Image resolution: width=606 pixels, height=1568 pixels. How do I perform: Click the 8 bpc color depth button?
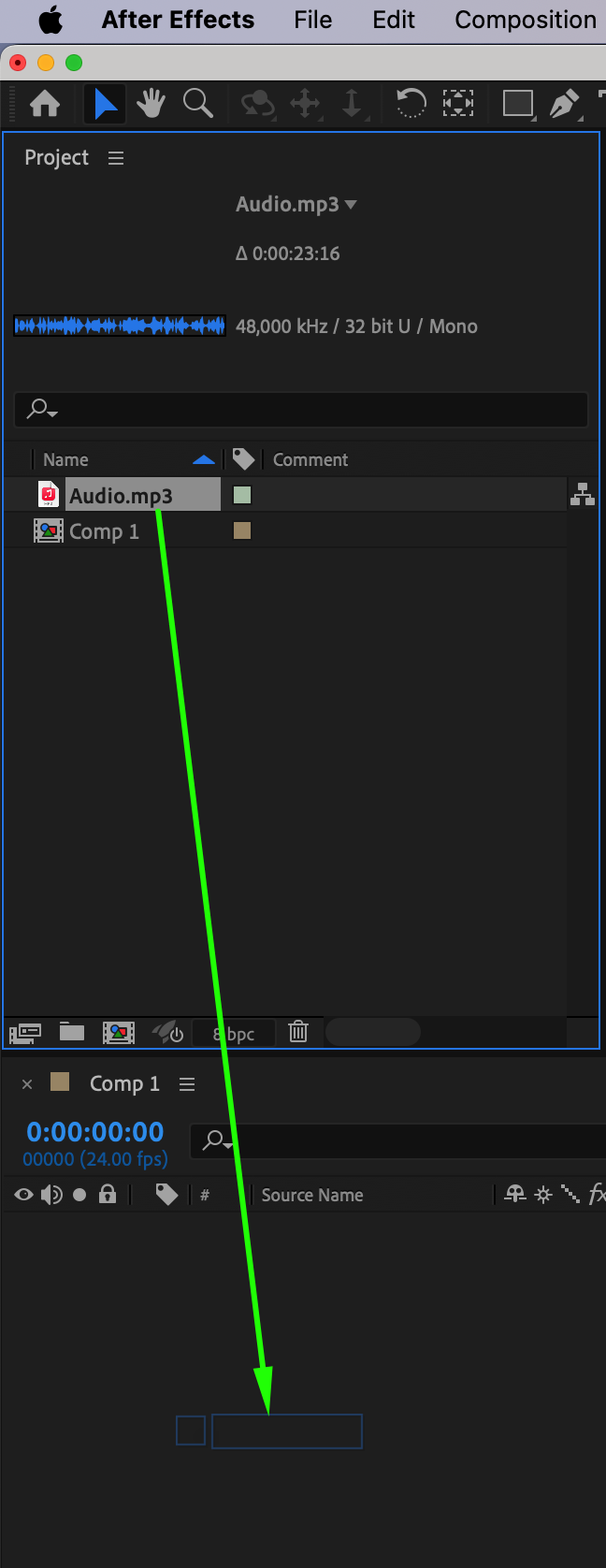[x=234, y=1033]
